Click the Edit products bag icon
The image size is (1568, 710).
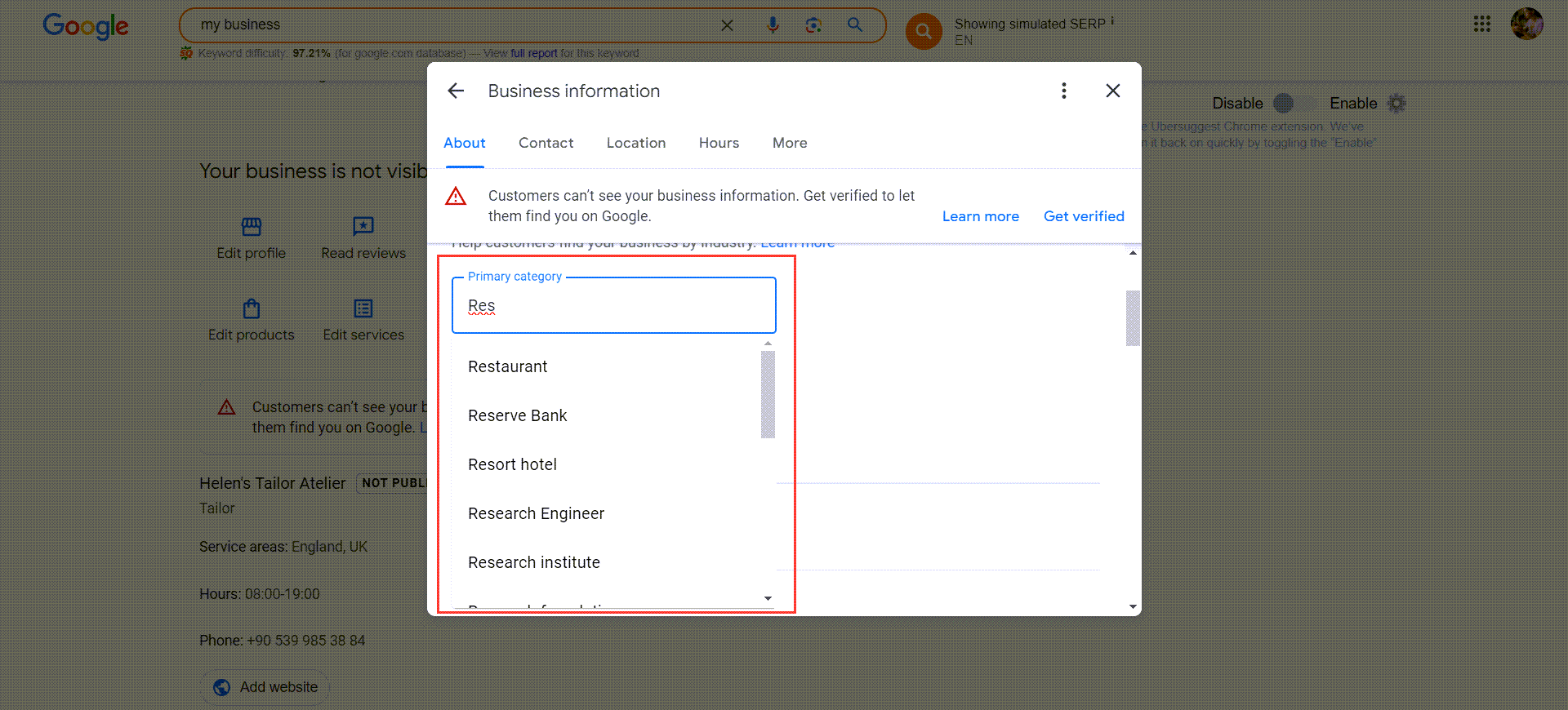click(x=252, y=308)
